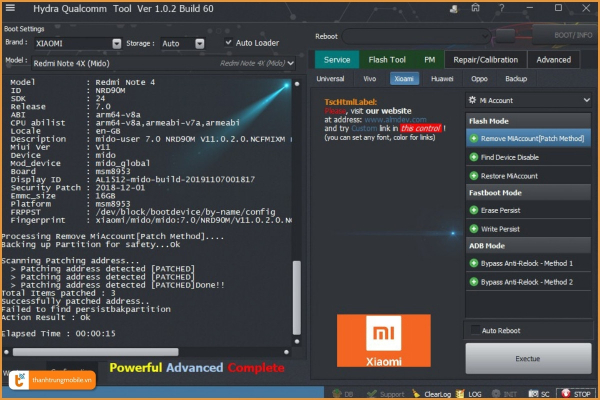This screenshot has width=600, height=400.
Task: Select Remove MiAccount[Patch Method] option
Action: [x=528, y=138]
